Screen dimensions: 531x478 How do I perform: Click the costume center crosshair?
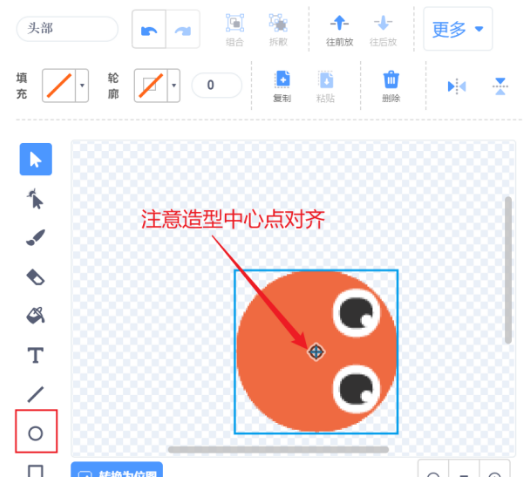pos(316,352)
